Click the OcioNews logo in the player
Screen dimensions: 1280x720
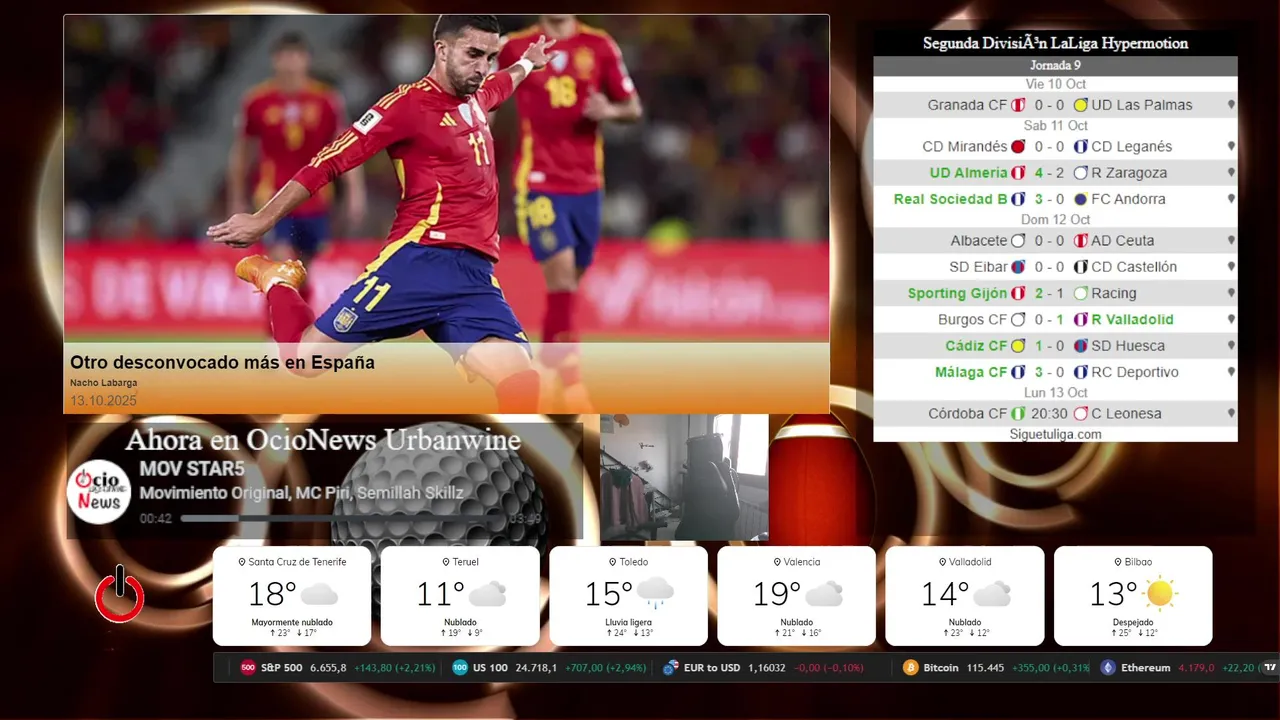(x=99, y=491)
